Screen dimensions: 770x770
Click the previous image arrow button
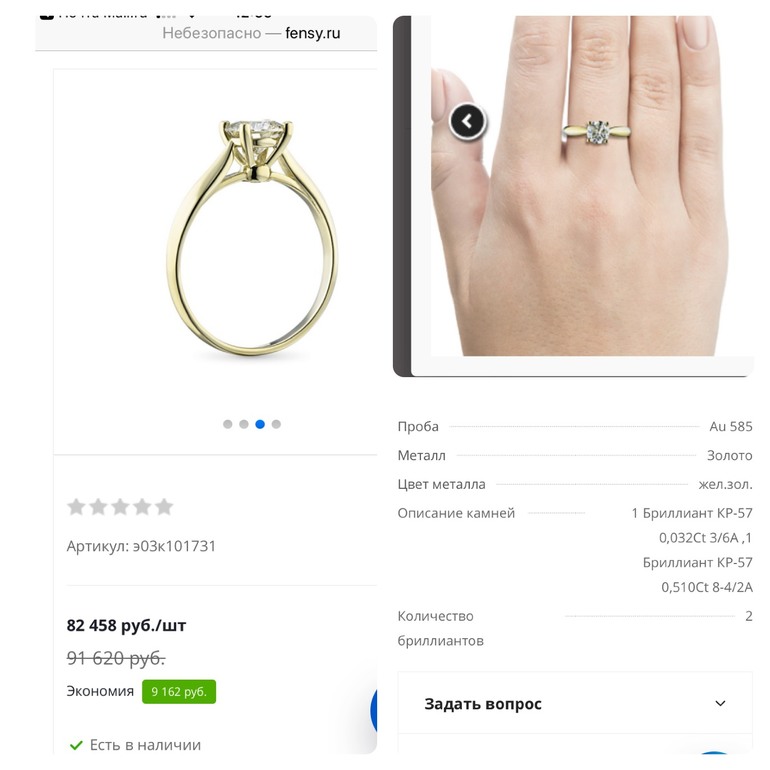tap(467, 121)
